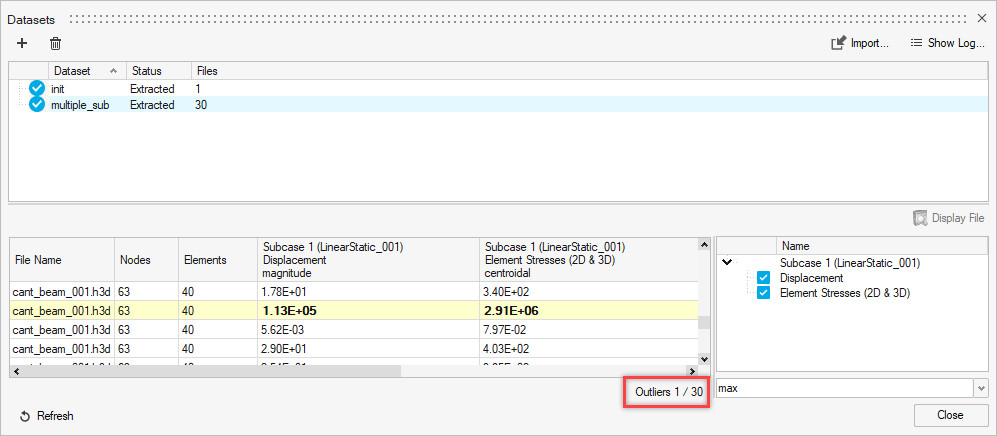Click the plus icon to add dataset
The height and width of the screenshot is (436, 997).
coord(22,43)
